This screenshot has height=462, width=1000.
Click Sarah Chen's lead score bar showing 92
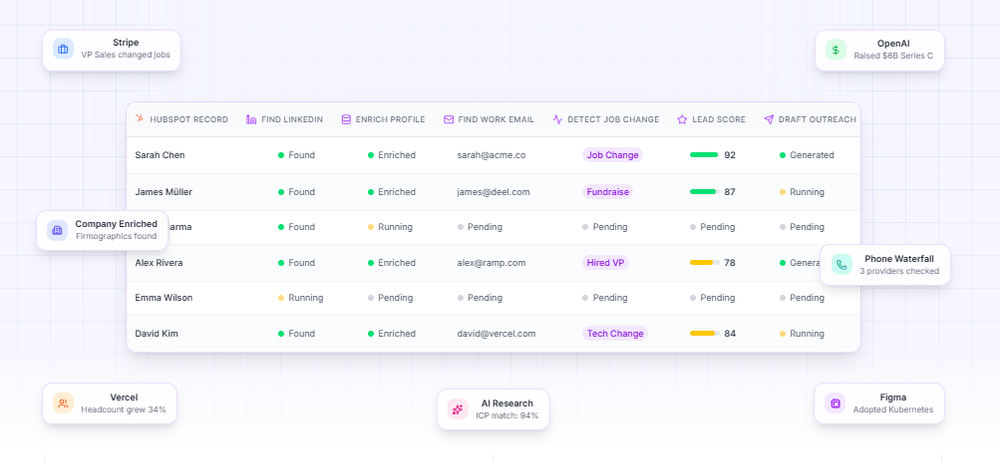tap(705, 155)
